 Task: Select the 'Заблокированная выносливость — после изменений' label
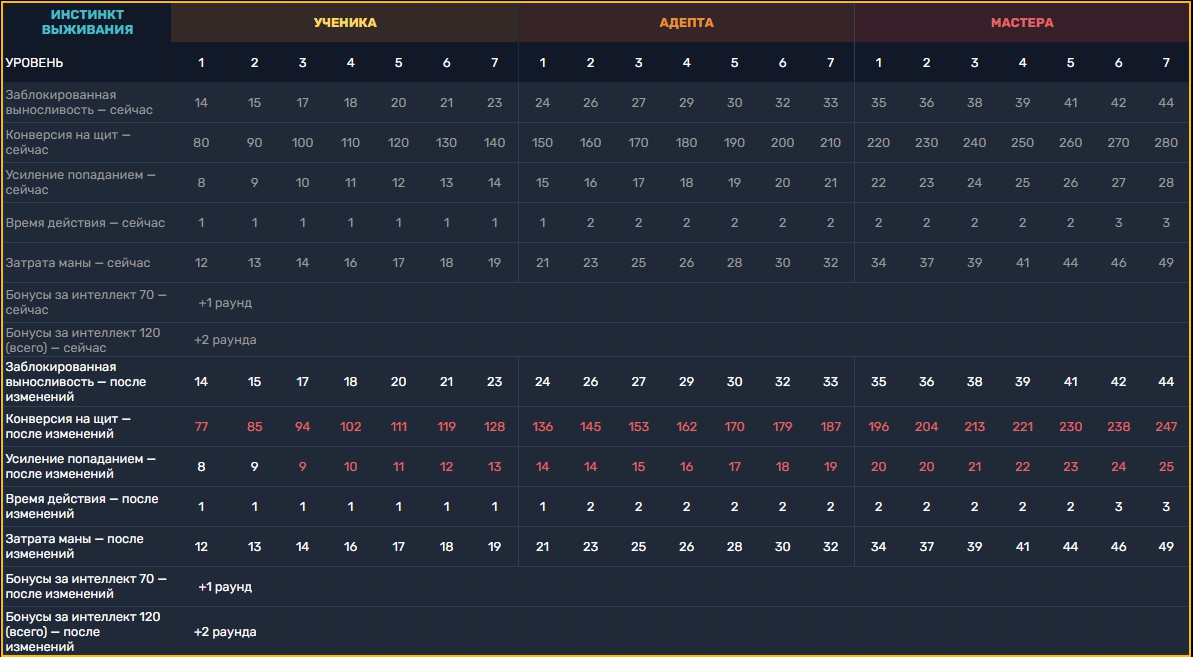point(76,382)
